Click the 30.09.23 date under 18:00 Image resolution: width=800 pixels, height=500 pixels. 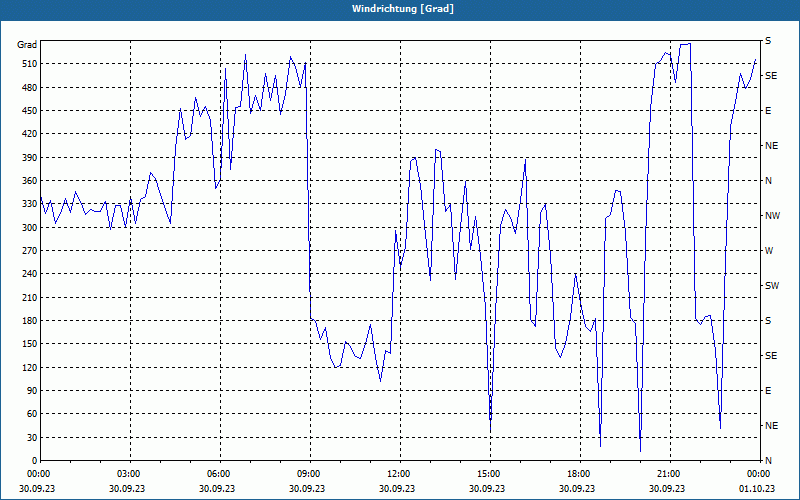coord(577,489)
